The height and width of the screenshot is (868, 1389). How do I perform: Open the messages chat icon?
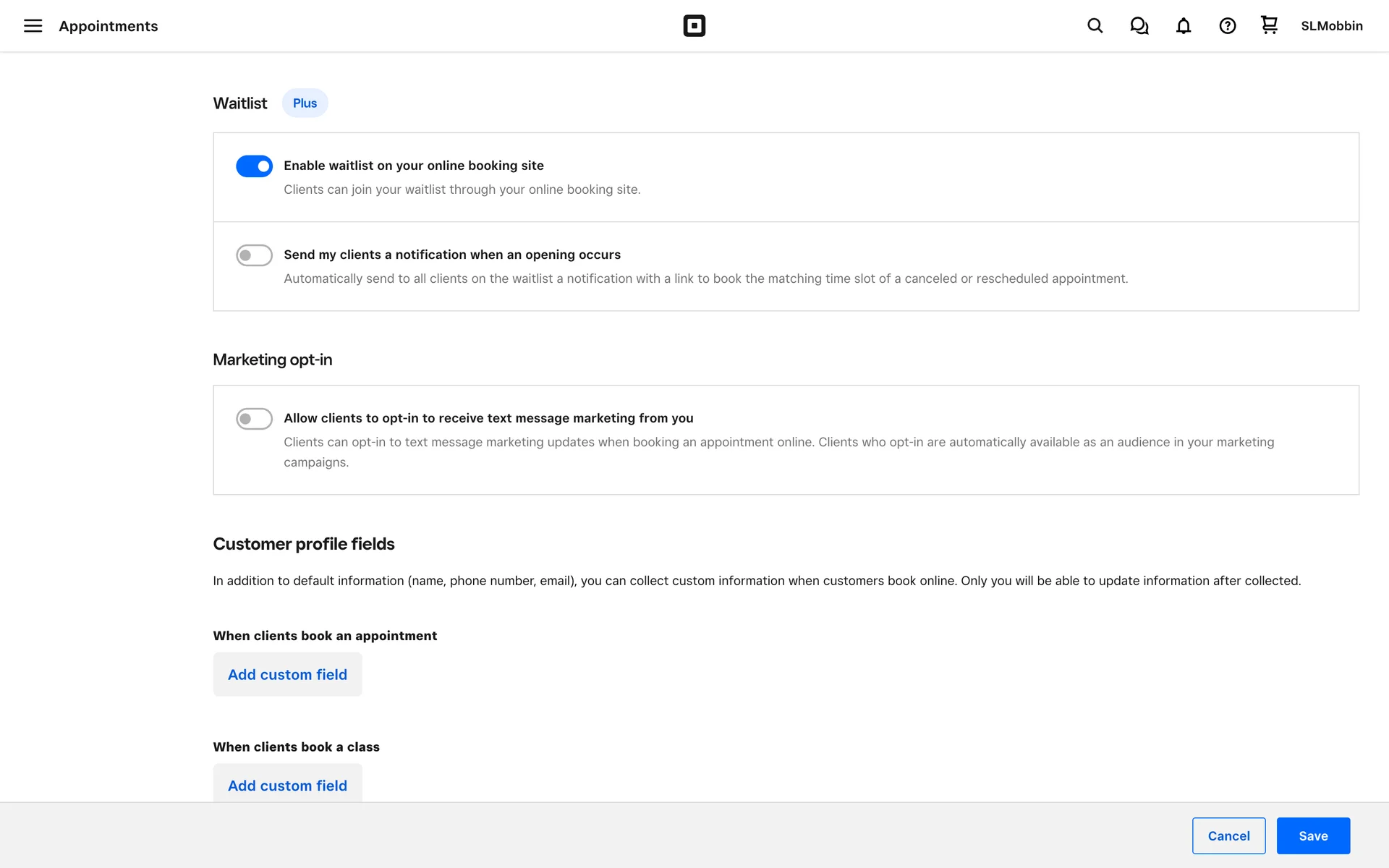[1139, 26]
